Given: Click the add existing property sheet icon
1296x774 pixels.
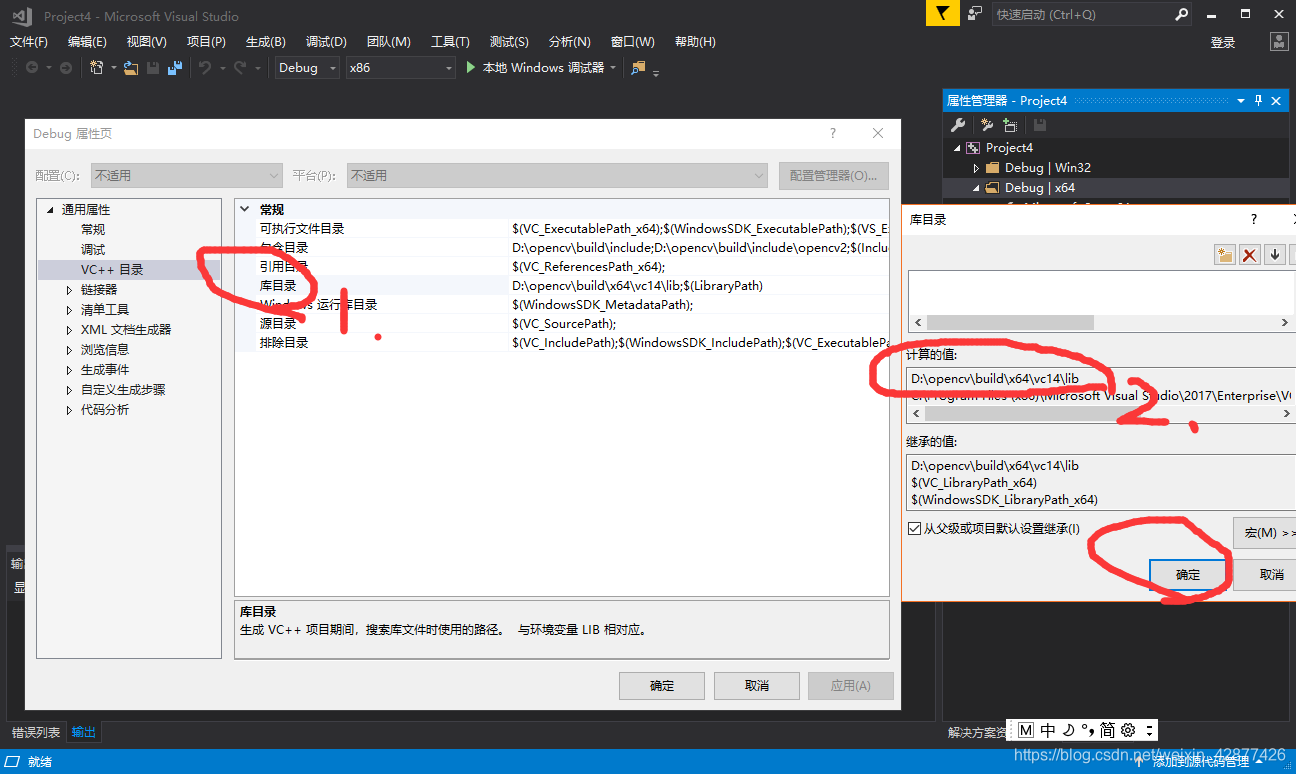Looking at the screenshot, I should (1010, 125).
